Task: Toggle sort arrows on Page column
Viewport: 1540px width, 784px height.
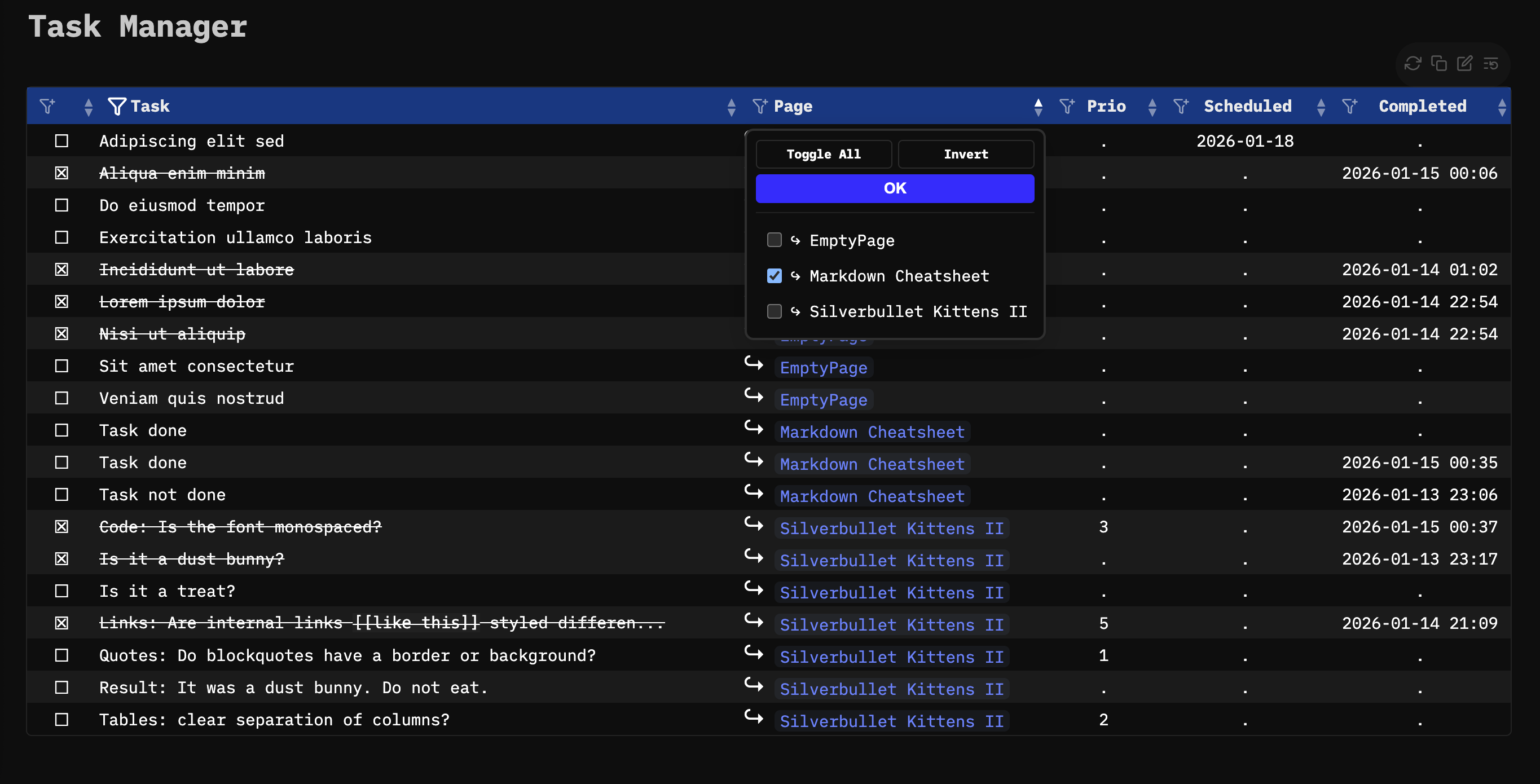Action: [1038, 107]
